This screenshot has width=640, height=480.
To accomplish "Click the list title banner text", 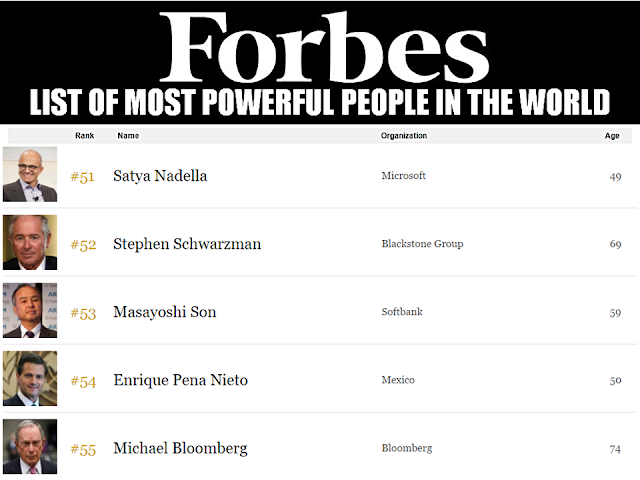I will pos(320,102).
